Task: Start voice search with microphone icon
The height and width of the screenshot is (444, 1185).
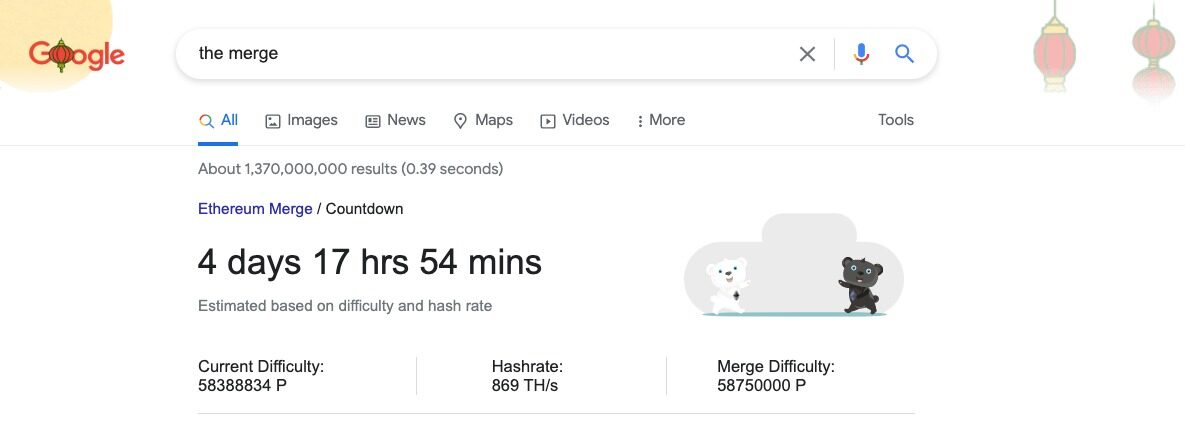Action: click(x=861, y=54)
